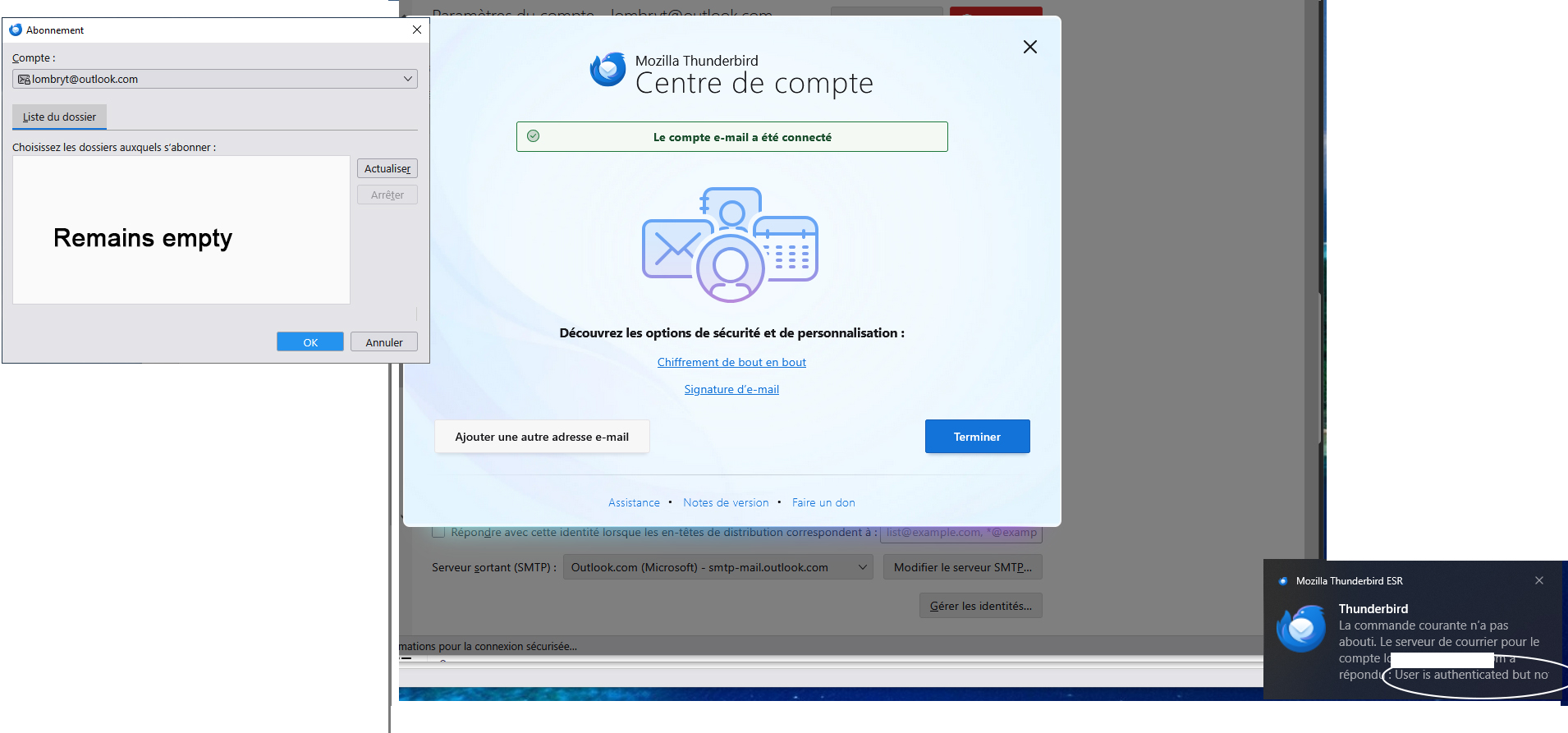Click the text "Le compte e-mail a été connecté"
The width and height of the screenshot is (1568, 733).
click(x=742, y=137)
